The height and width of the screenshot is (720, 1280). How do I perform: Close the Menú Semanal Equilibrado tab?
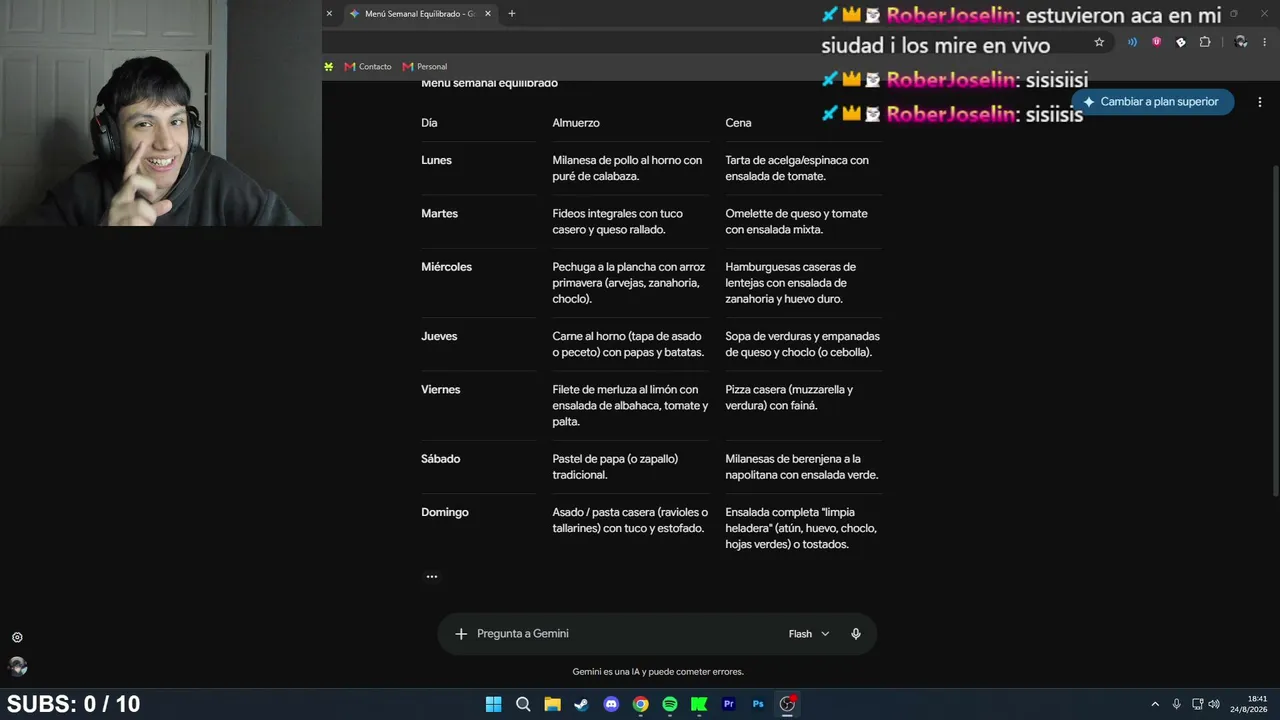click(x=488, y=14)
